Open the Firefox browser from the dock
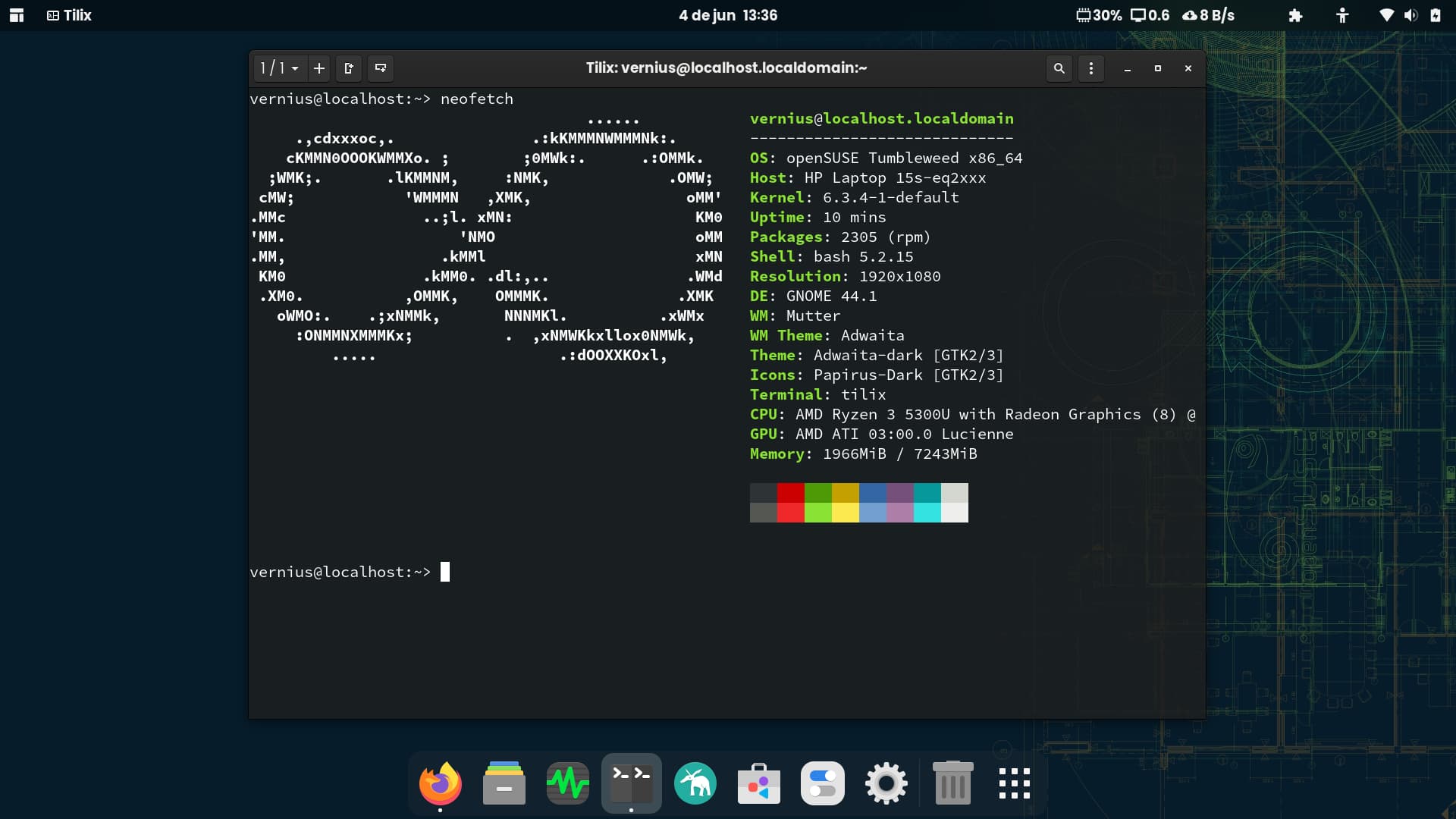The height and width of the screenshot is (819, 1456). [x=440, y=783]
